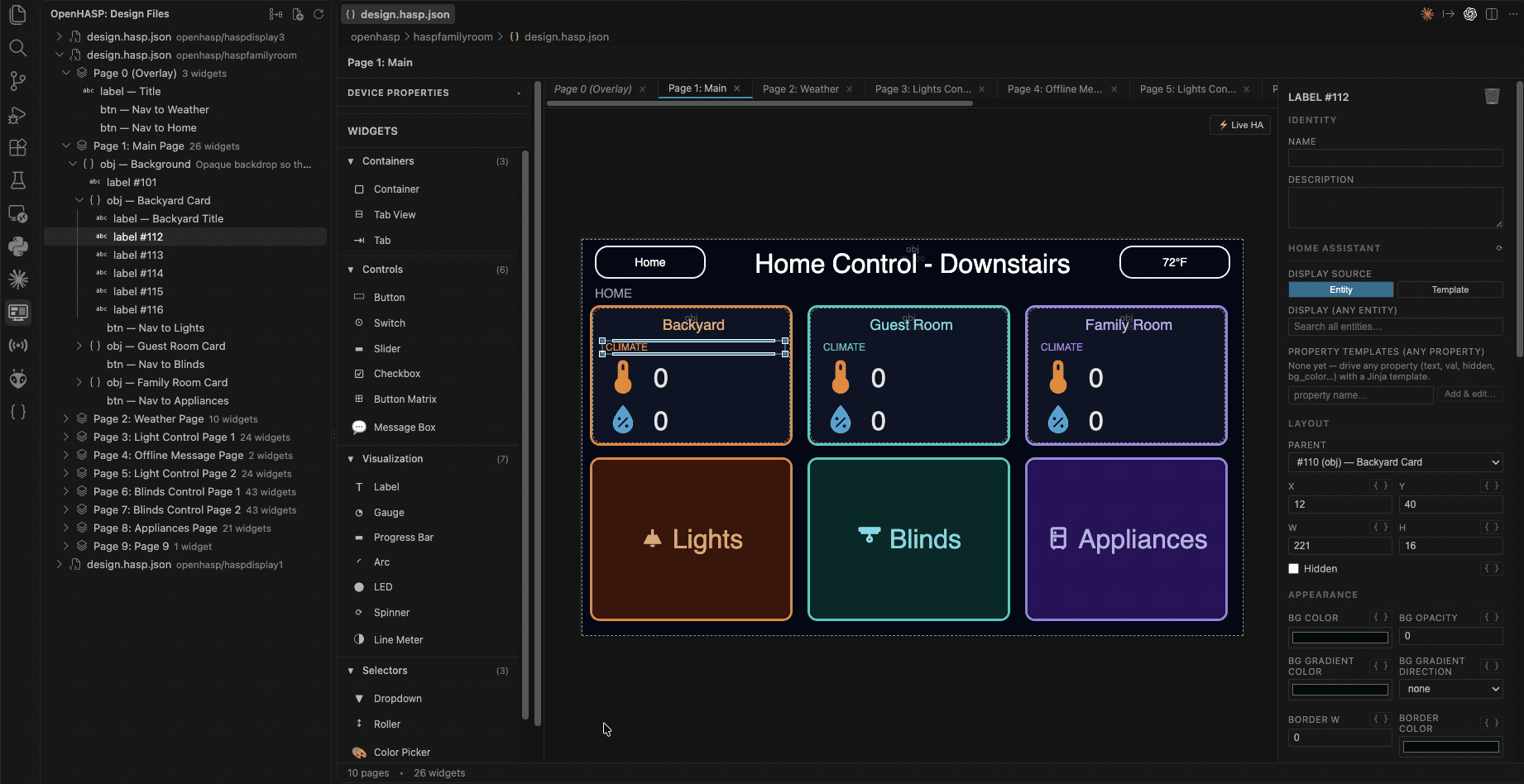Open the Search icon in activity bar

click(18, 47)
